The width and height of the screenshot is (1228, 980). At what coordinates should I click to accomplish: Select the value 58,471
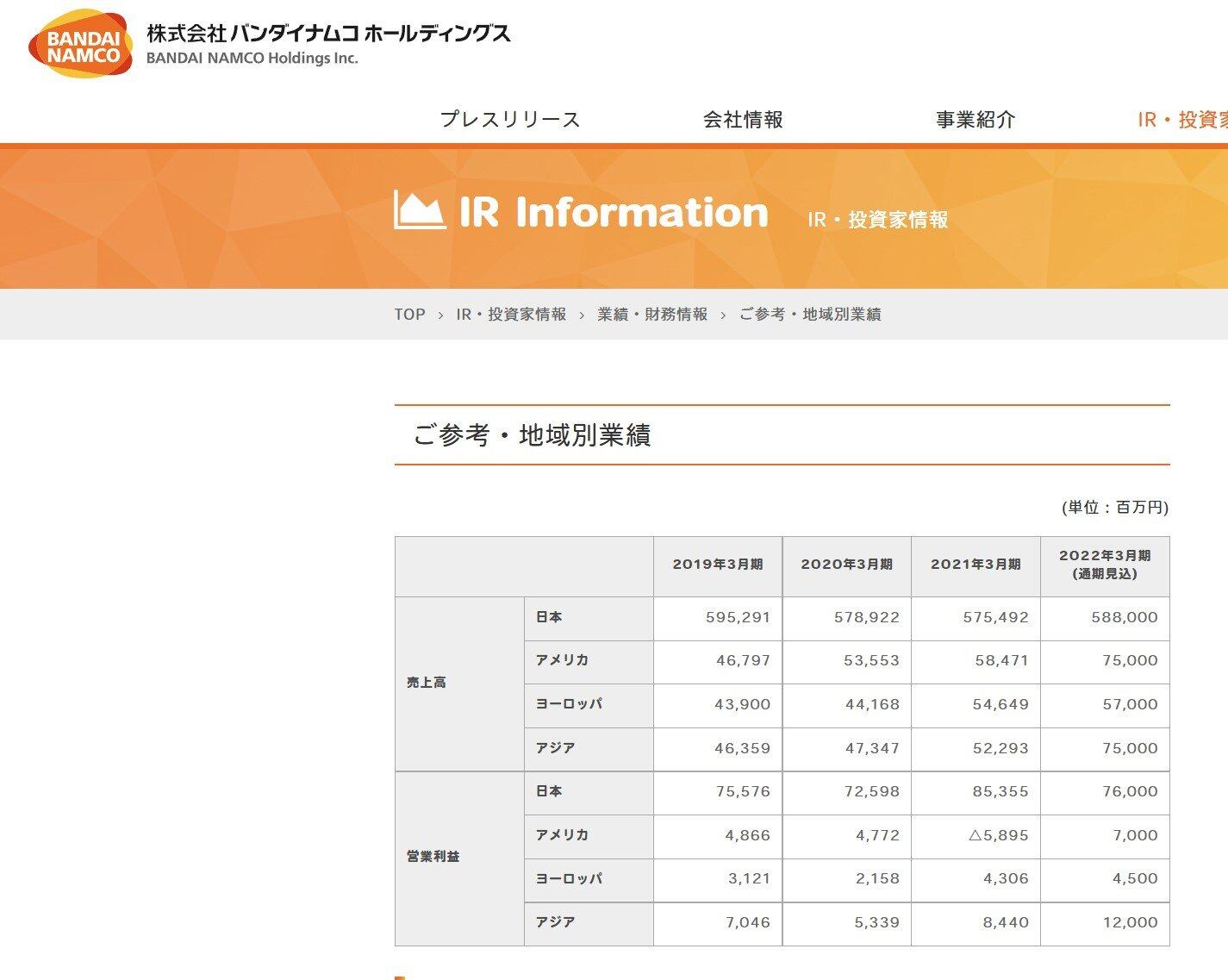click(x=1000, y=661)
